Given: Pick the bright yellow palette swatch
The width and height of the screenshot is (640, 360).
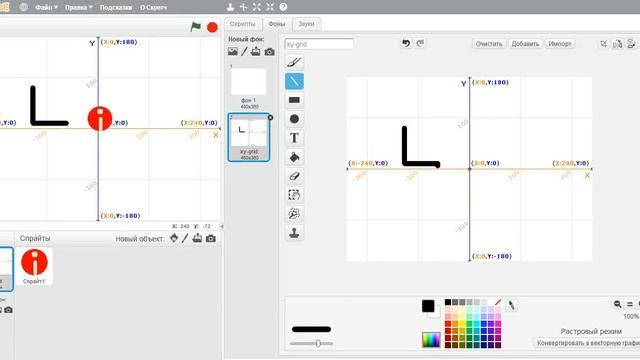Looking at the screenshot, I should [462, 324].
